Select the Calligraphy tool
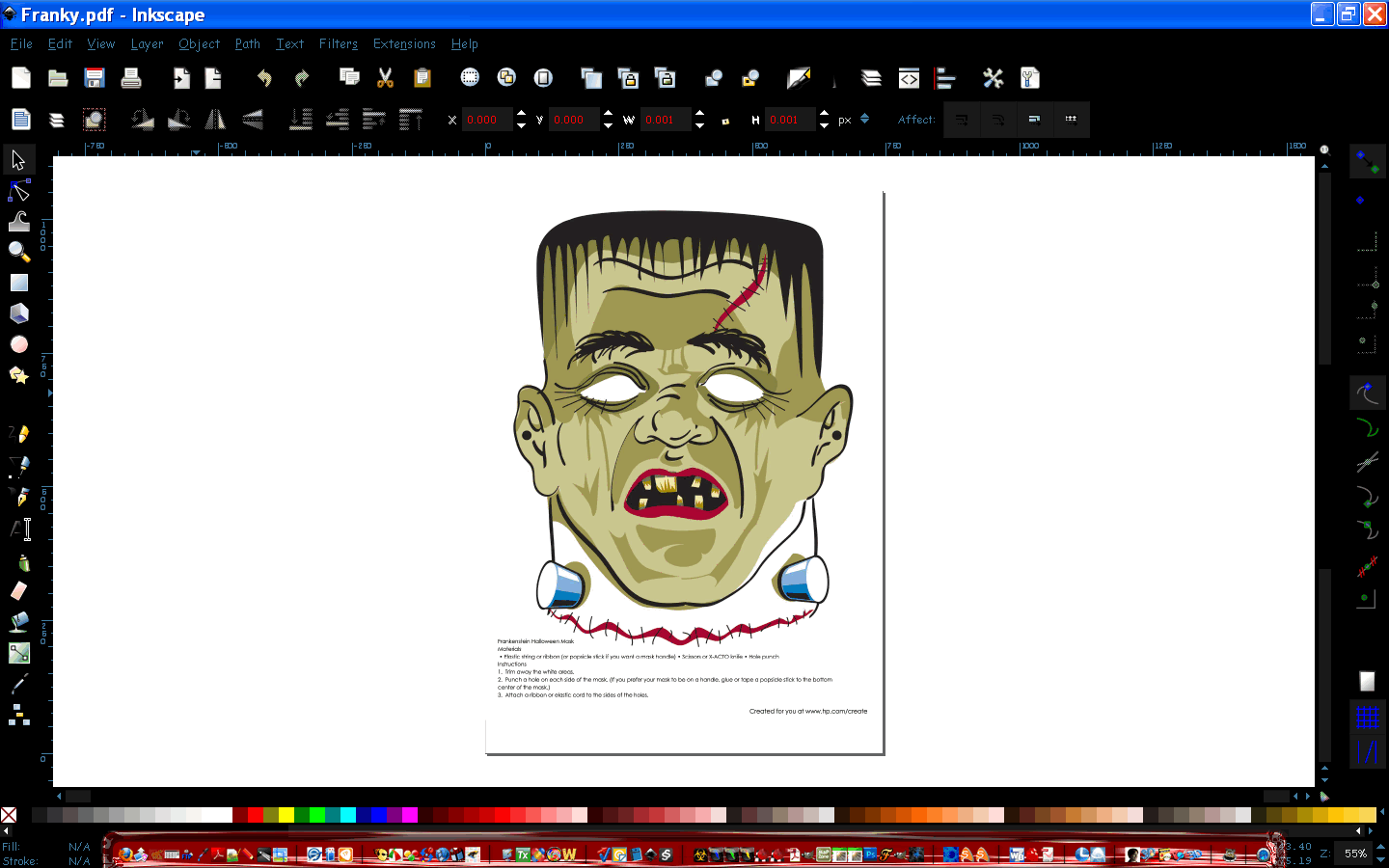The image size is (1389, 868). [18, 498]
